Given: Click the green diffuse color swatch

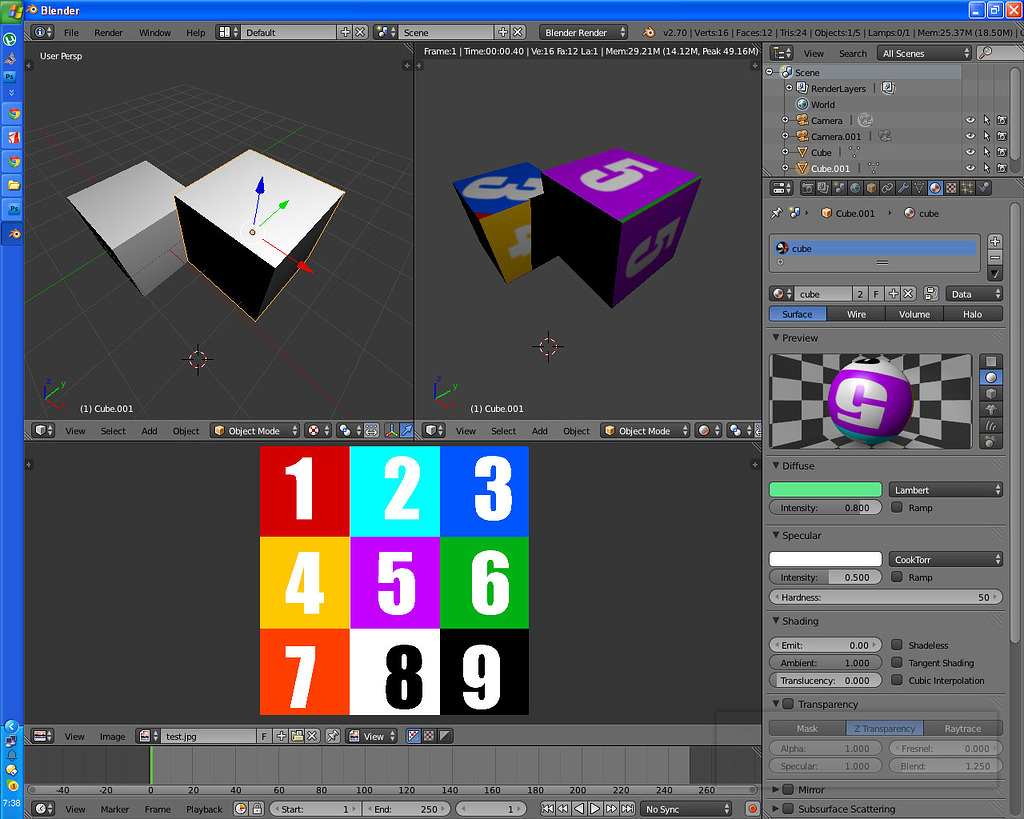Looking at the screenshot, I should point(825,490).
